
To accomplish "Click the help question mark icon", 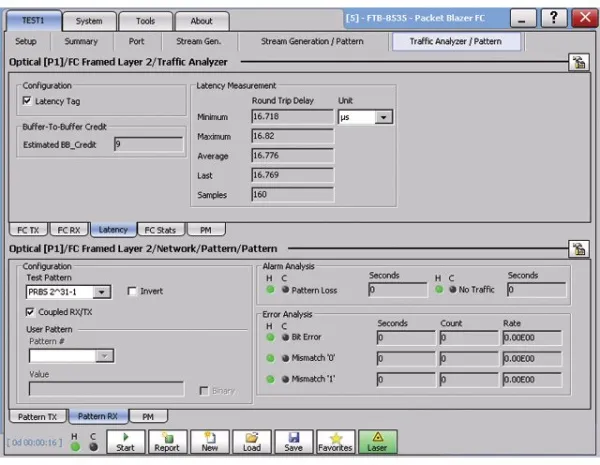I will pos(554,19).
